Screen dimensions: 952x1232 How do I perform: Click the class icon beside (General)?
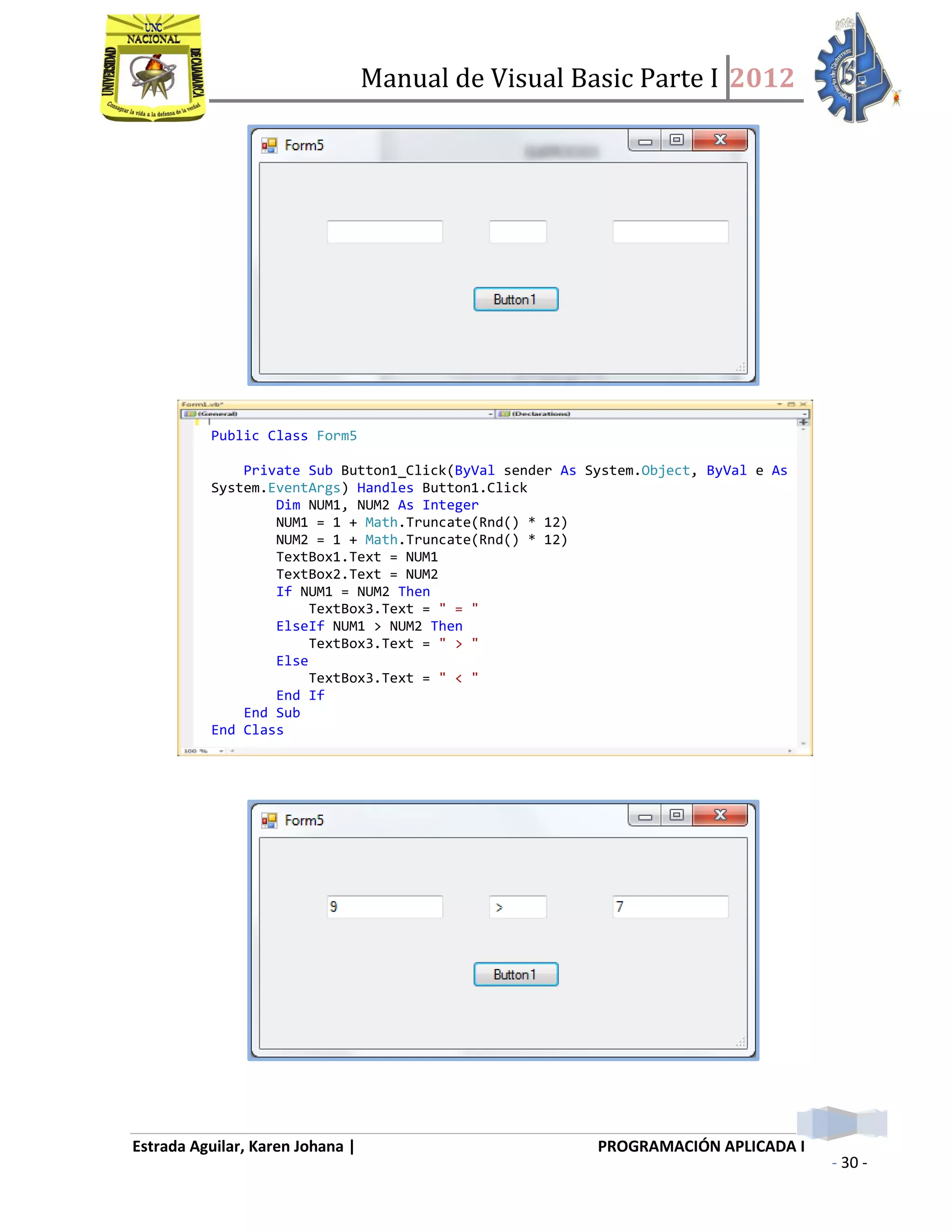point(190,414)
